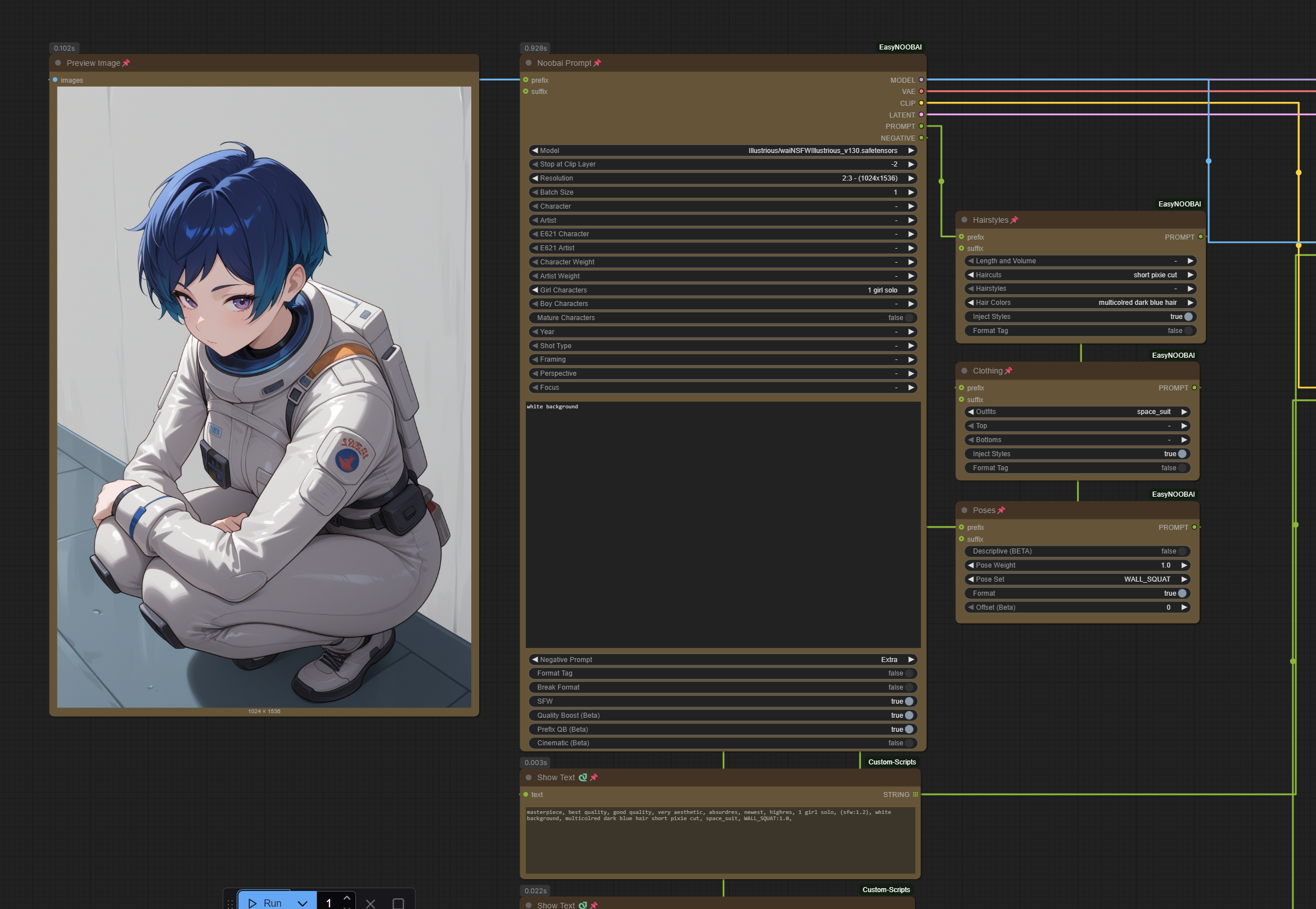Click the cancel X icon beside Run
Screen dimensions: 1316x909
coord(370,903)
